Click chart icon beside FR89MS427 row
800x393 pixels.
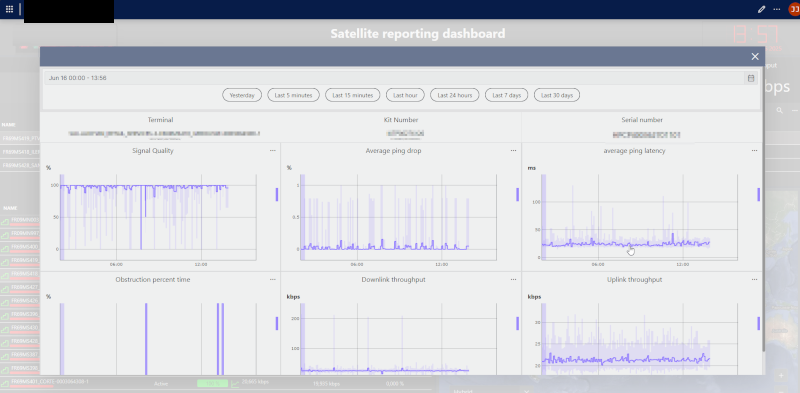(x=5, y=289)
